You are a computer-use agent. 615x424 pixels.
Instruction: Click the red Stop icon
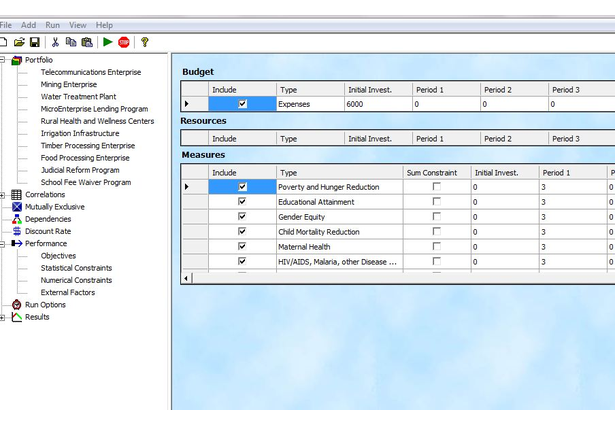click(124, 42)
